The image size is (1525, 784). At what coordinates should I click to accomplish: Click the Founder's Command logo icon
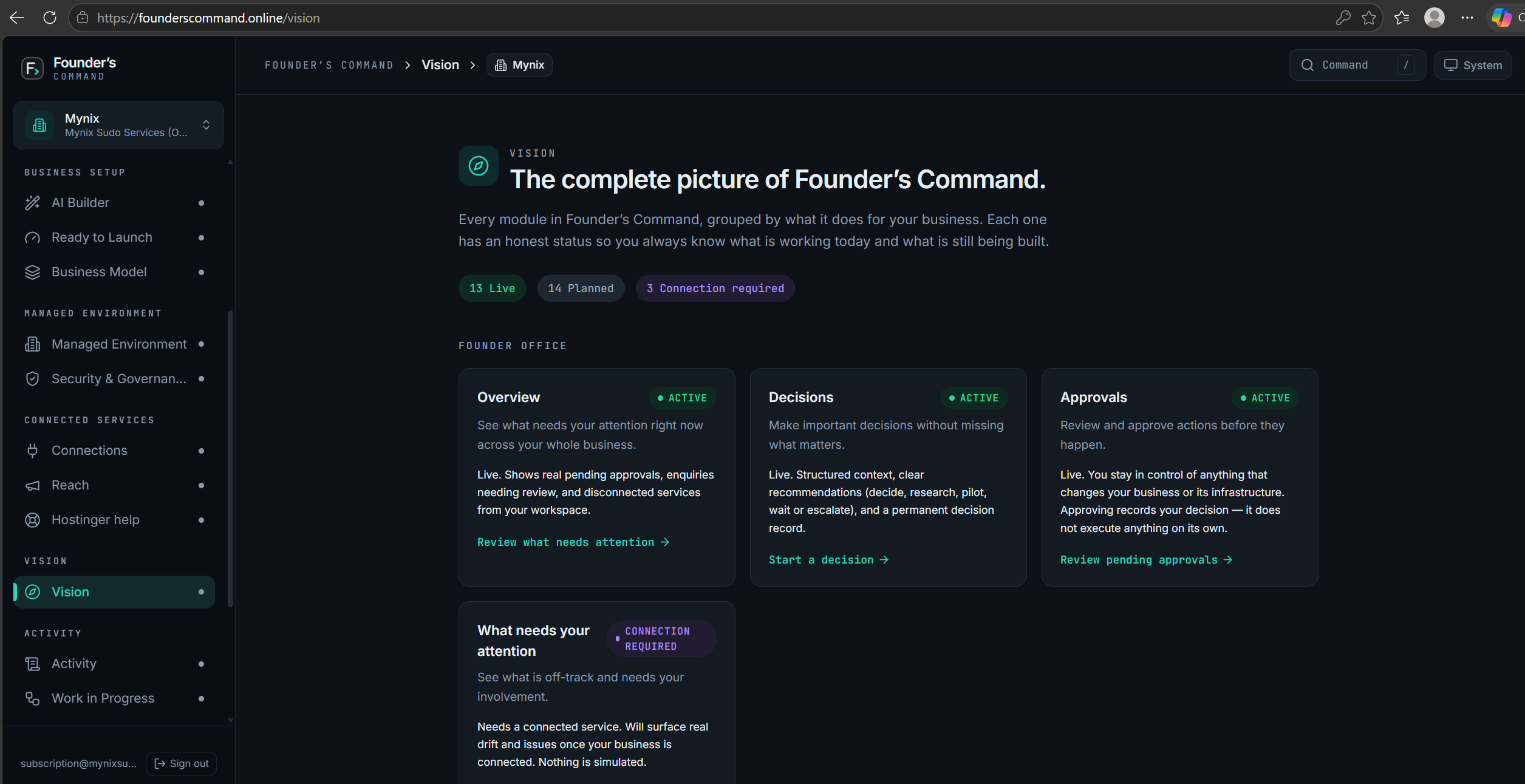click(x=32, y=68)
